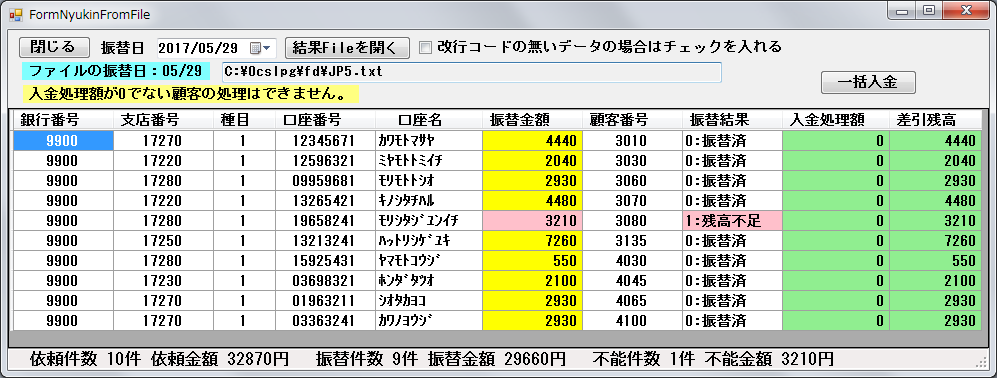Viewport: 997px width, 378px height.
Task: Click account number 15925431 cell
Action: [326, 261]
